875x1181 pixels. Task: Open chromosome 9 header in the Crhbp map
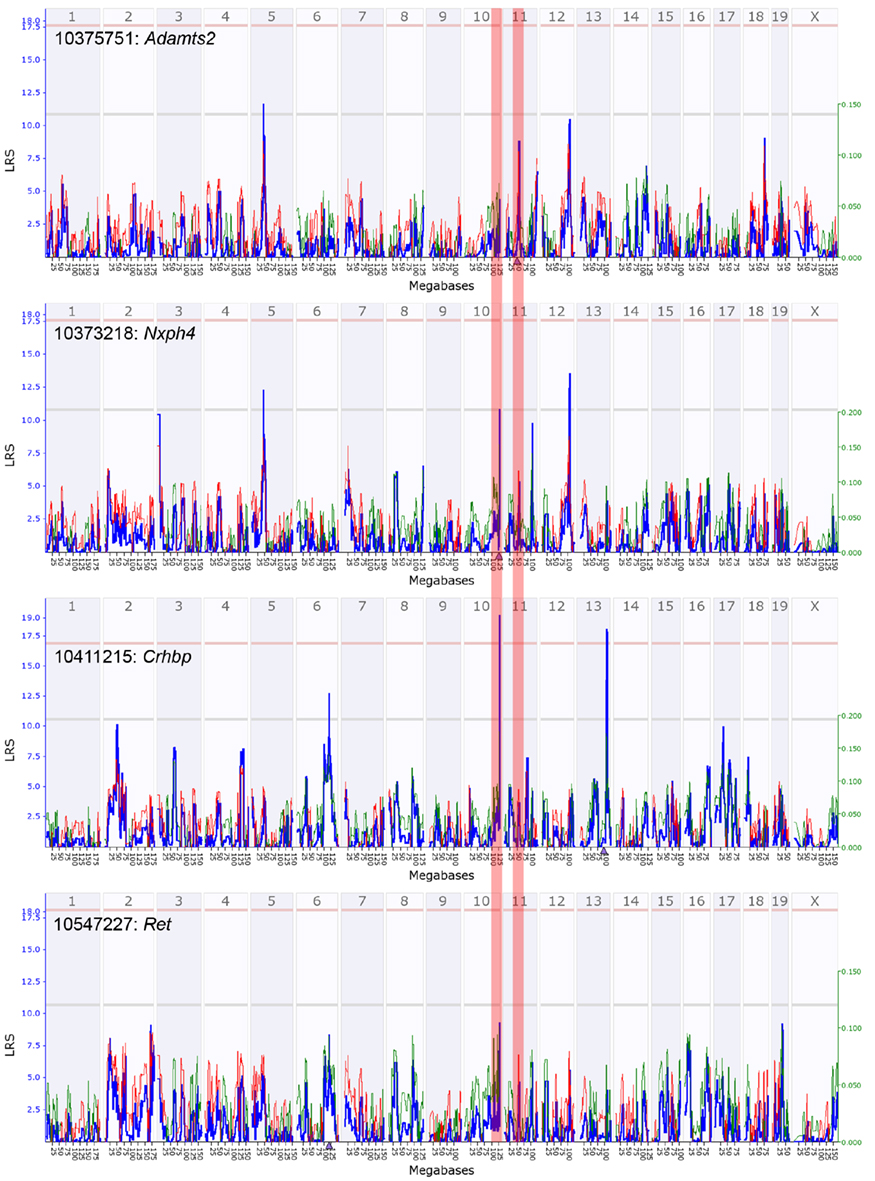442,606
